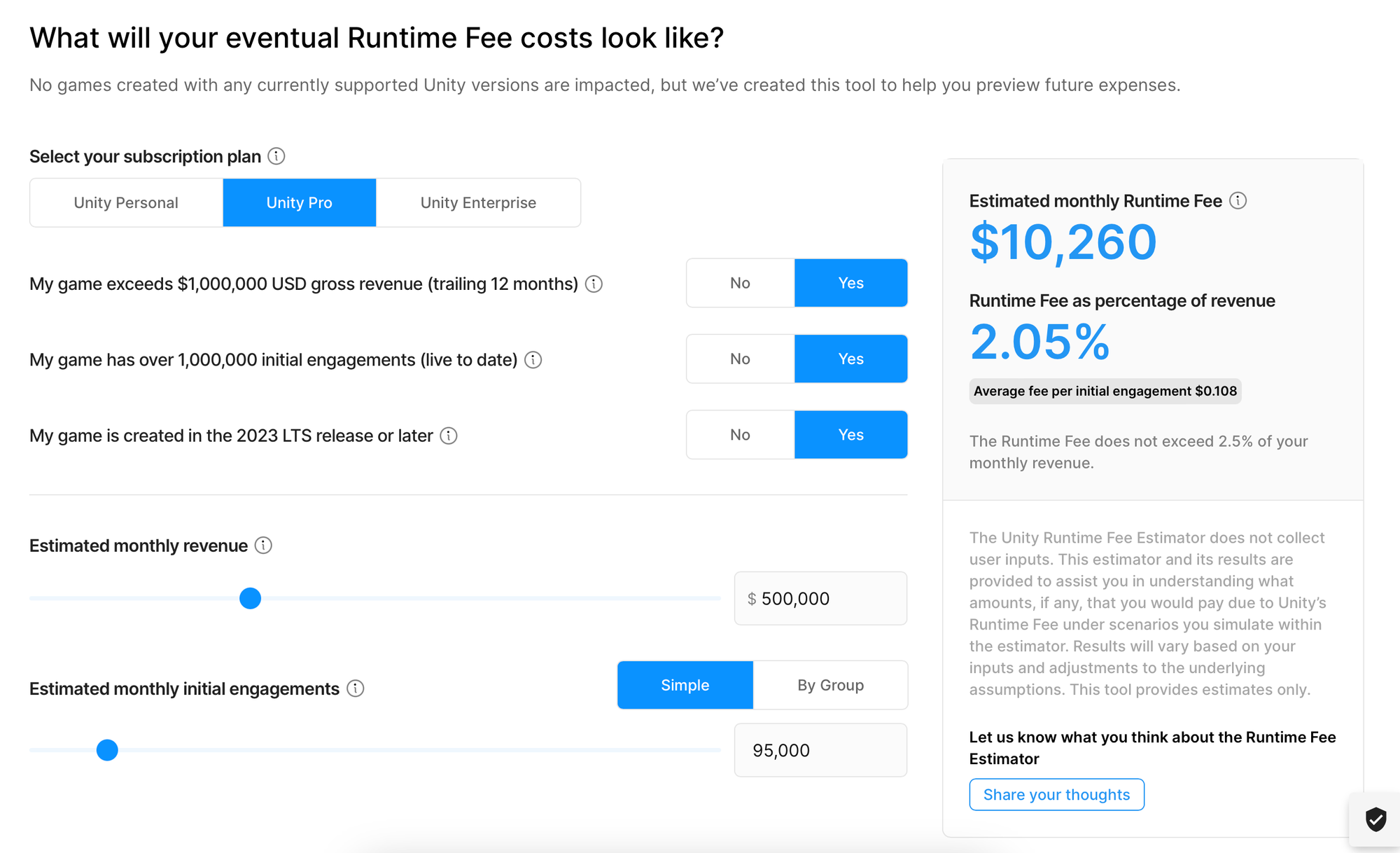This screenshot has height=853, width=1400.
Task: Click the monthly initial engagements slider handle
Action: tap(107, 750)
